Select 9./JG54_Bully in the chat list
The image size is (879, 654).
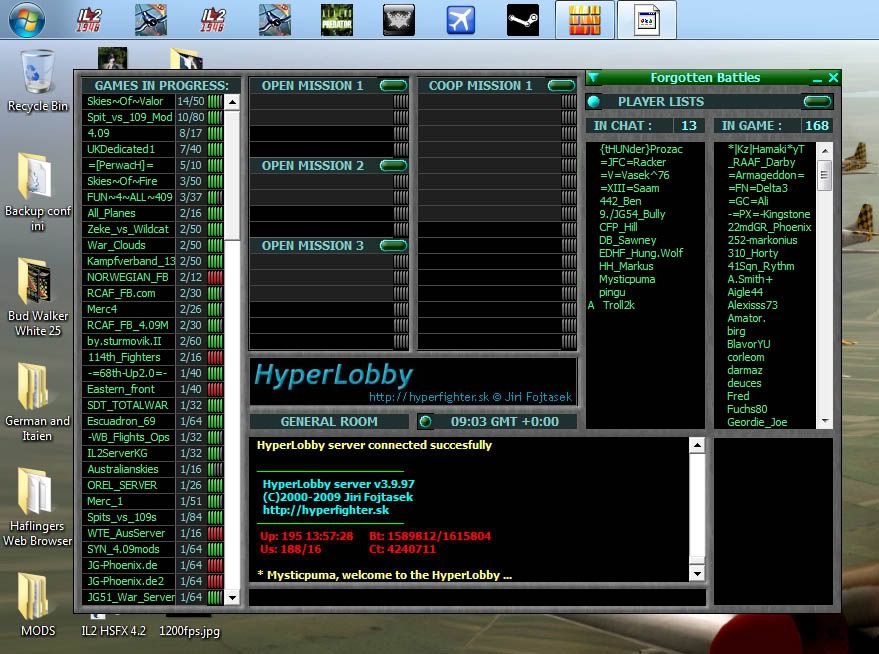click(x=632, y=214)
